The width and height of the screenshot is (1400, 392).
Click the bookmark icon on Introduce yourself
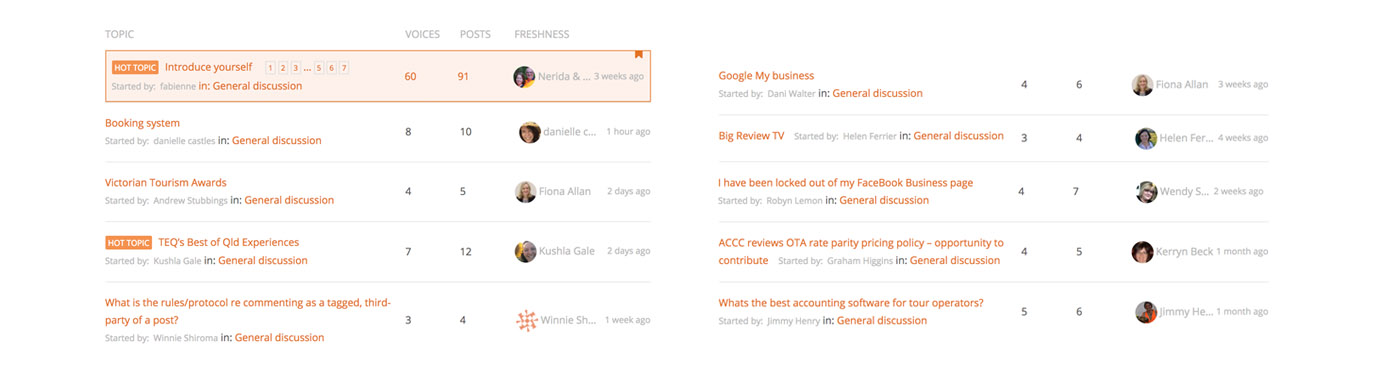[638, 55]
